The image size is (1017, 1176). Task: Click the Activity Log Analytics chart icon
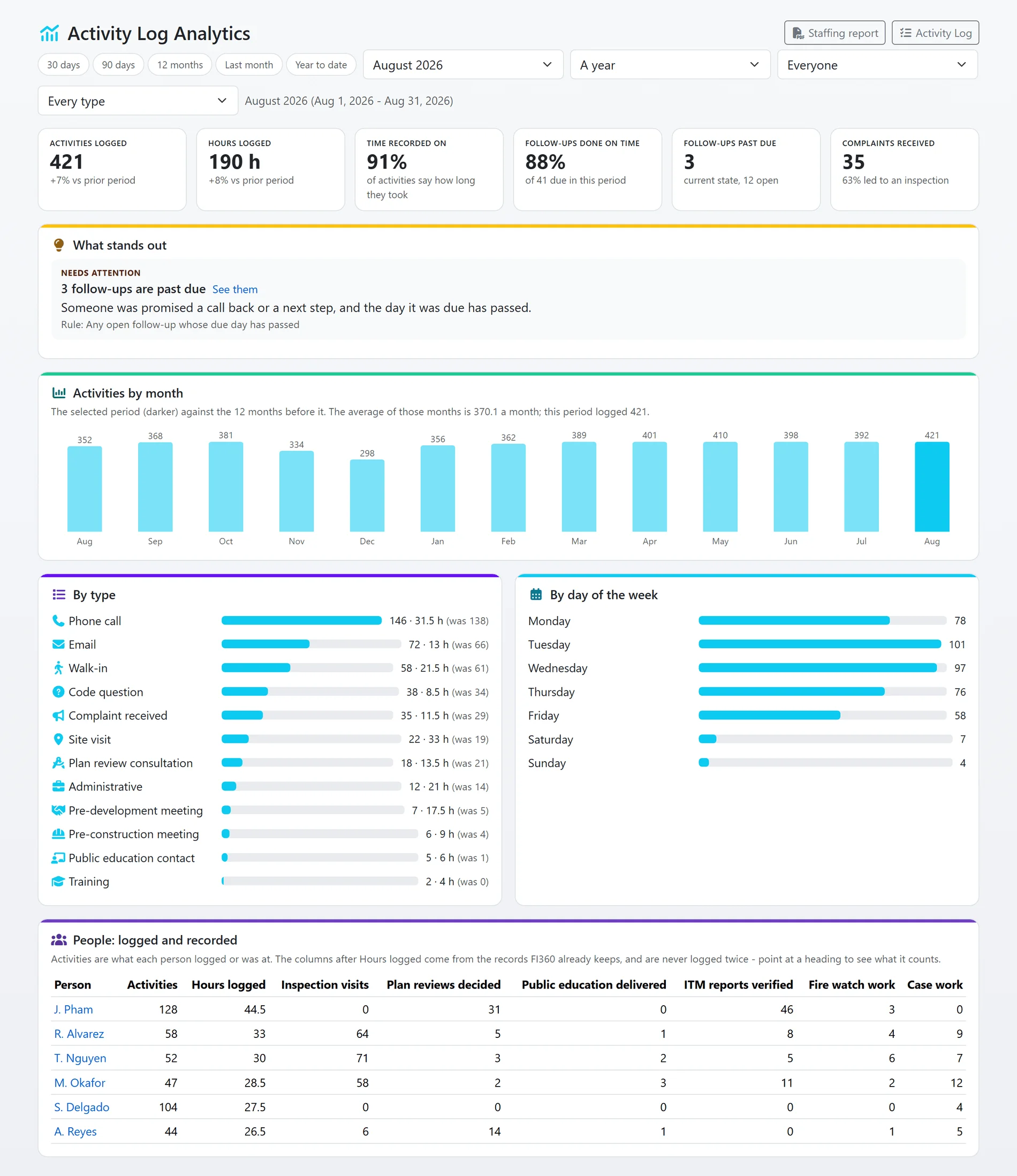49,34
